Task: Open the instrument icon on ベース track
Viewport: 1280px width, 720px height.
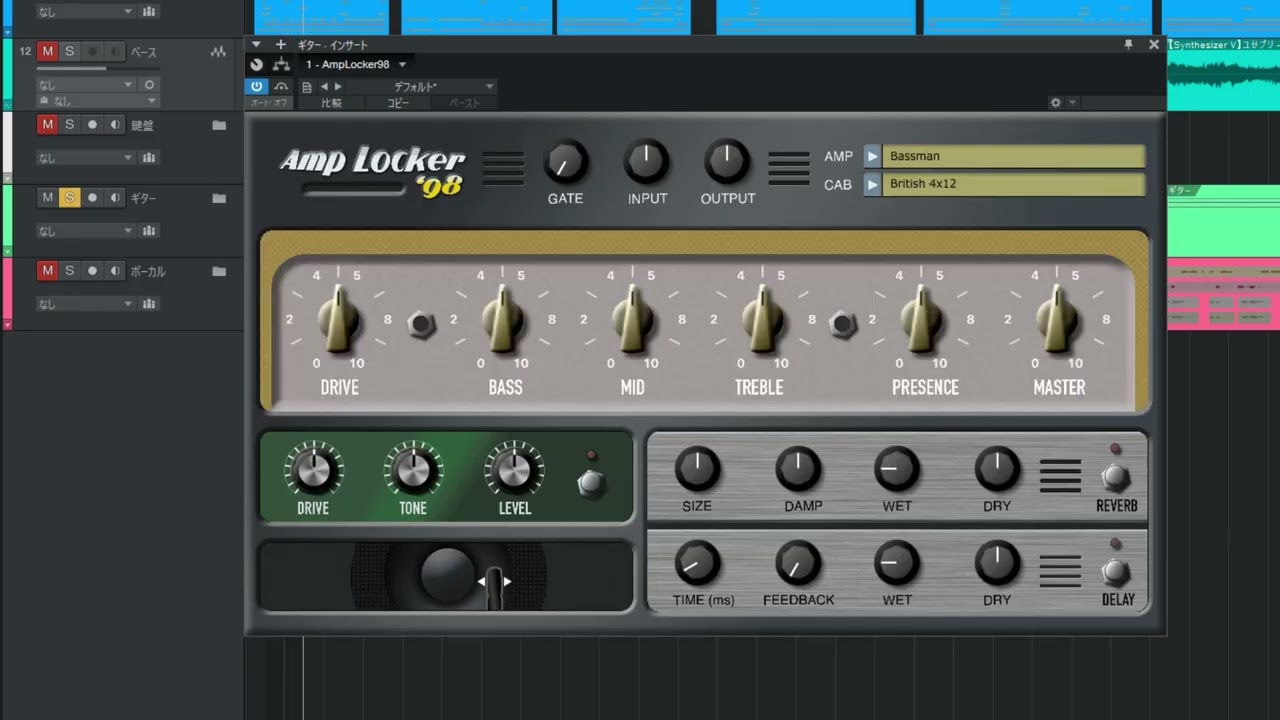Action: (218, 52)
